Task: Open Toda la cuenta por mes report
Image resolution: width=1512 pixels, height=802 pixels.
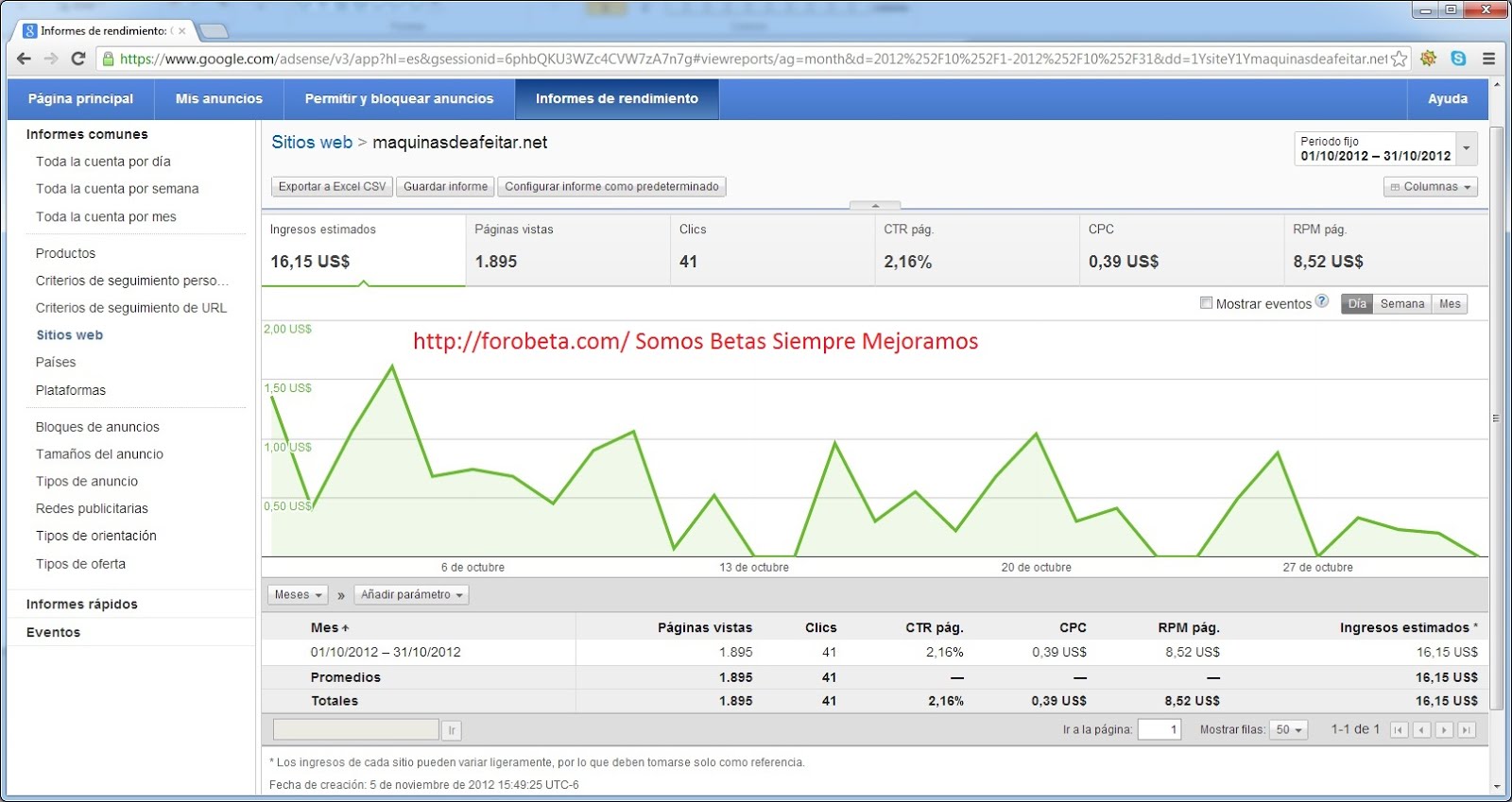Action: [x=106, y=216]
